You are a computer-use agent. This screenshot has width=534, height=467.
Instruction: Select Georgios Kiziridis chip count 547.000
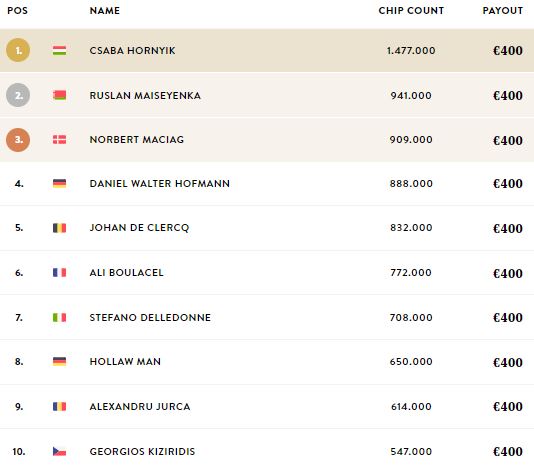411,451
